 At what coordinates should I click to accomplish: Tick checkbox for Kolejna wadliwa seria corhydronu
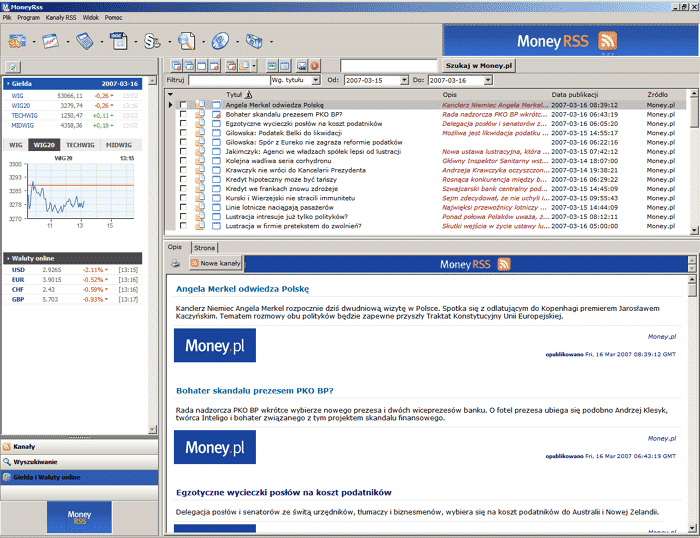(183, 161)
